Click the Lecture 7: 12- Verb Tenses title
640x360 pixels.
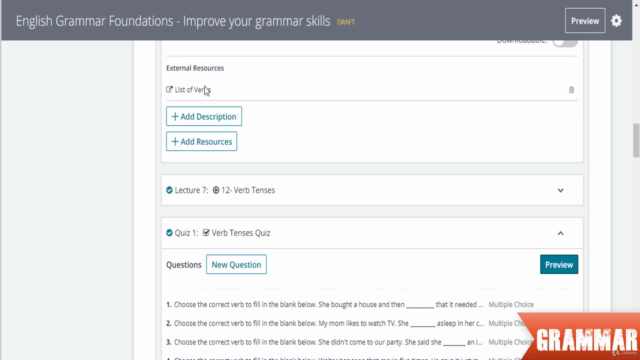225,190
